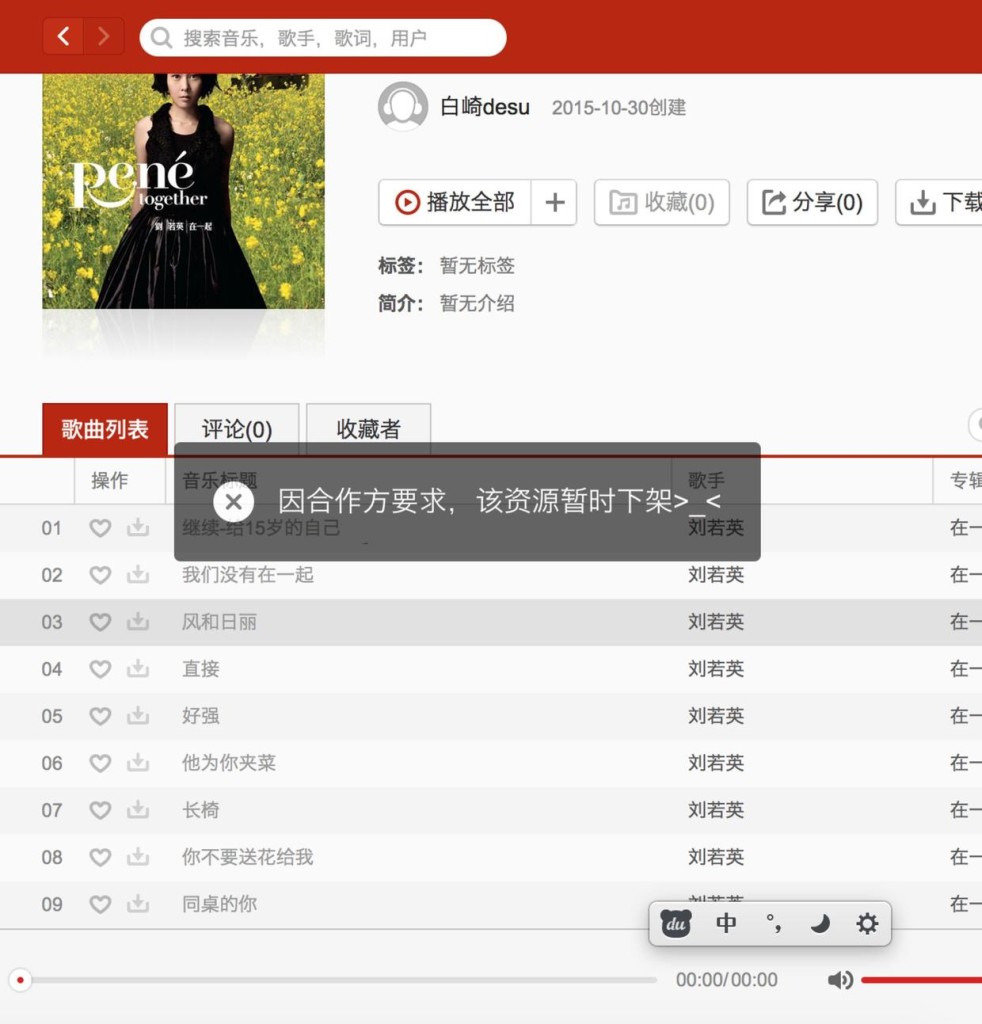
Task: Click the 分享(0) share button
Action: (812, 202)
